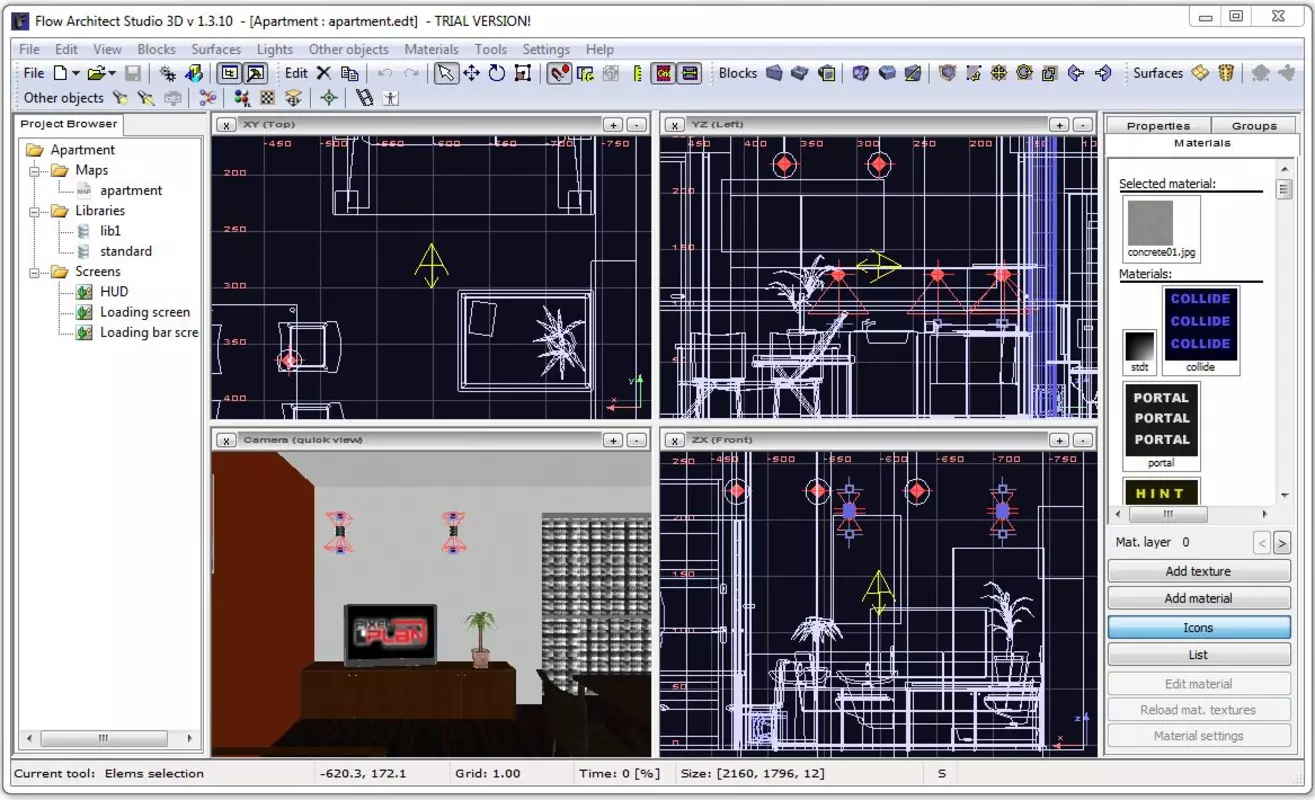Select the stdt gradient material swatch
This screenshot has width=1315, height=800.
pyautogui.click(x=1140, y=352)
